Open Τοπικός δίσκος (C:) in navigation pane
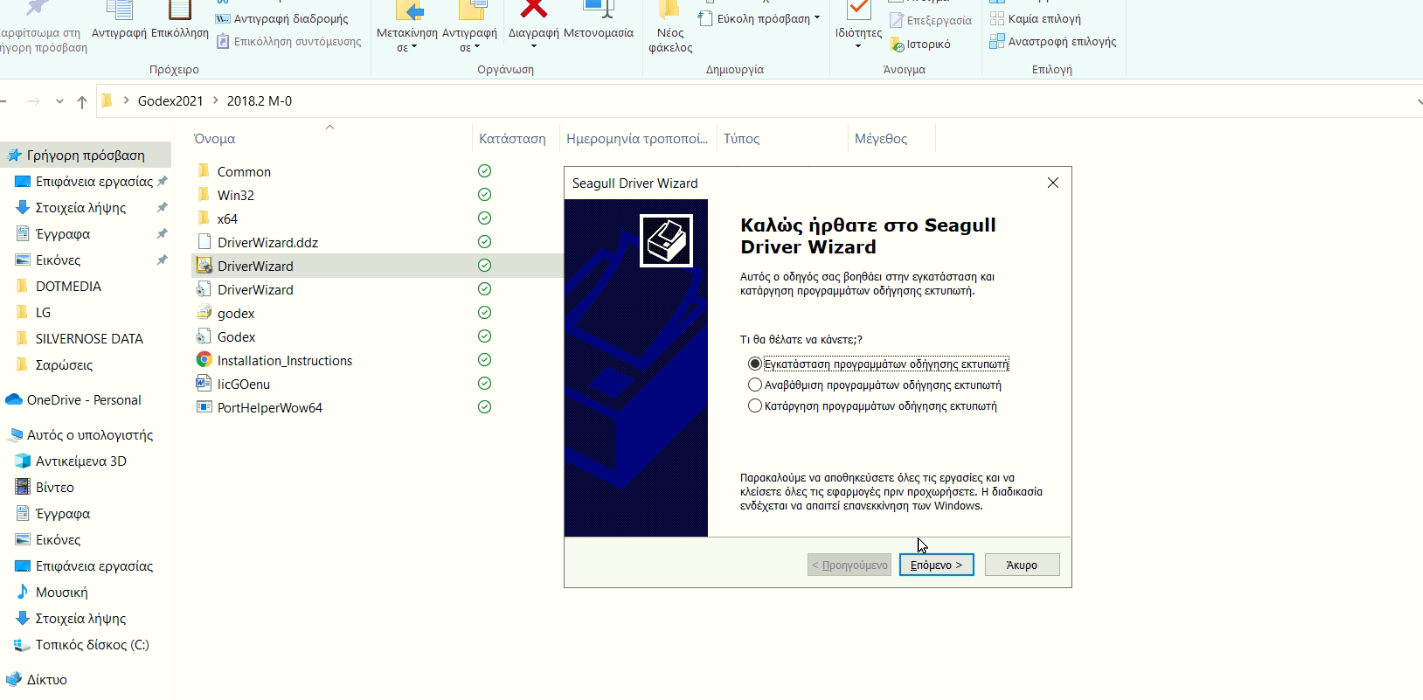This screenshot has width=1423, height=700. tap(92, 645)
